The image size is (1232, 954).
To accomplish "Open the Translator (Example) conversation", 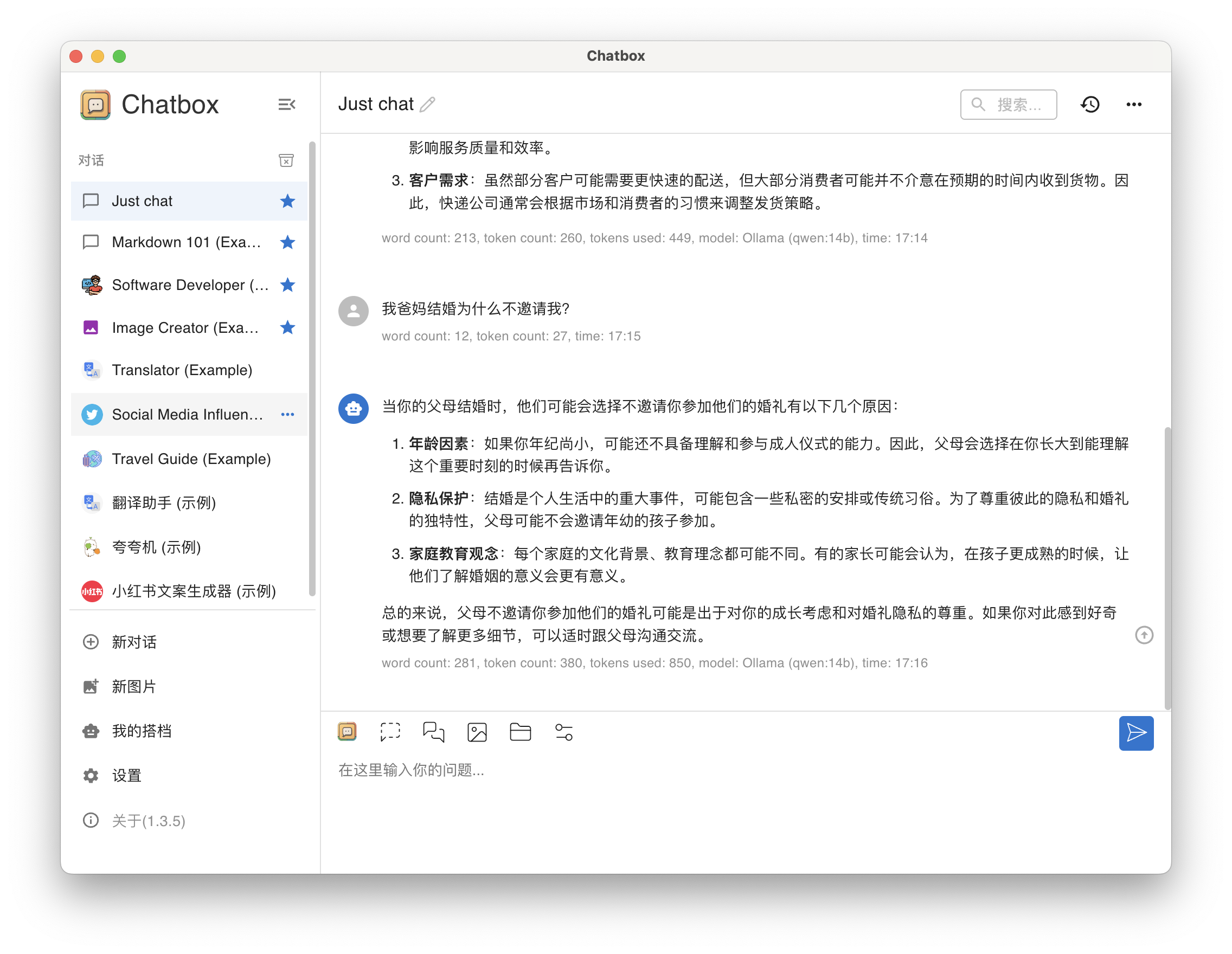I will pyautogui.click(x=182, y=370).
